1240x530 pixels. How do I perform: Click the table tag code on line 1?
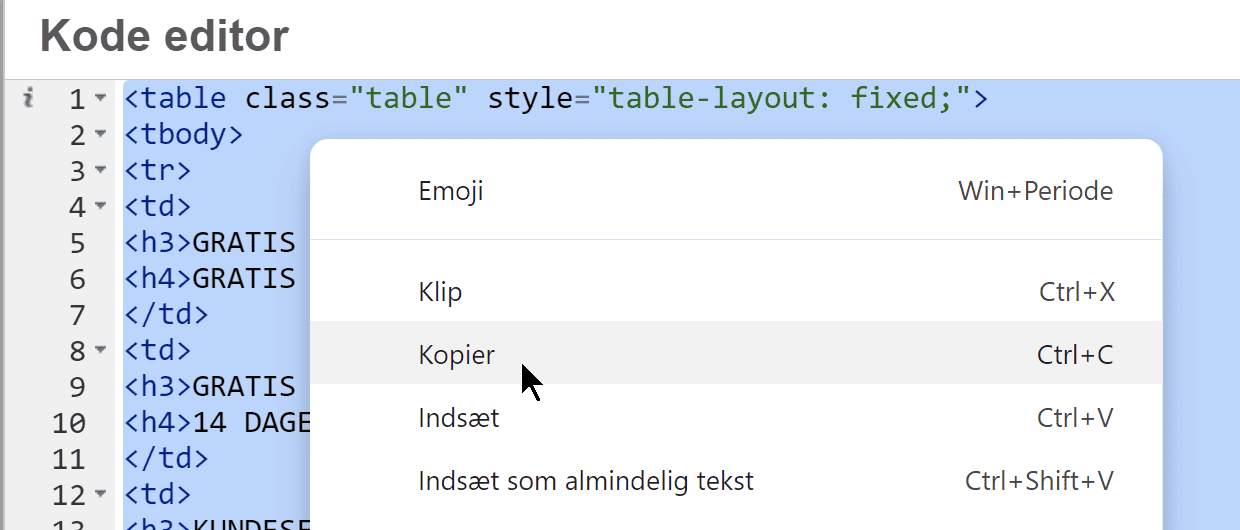point(556,99)
